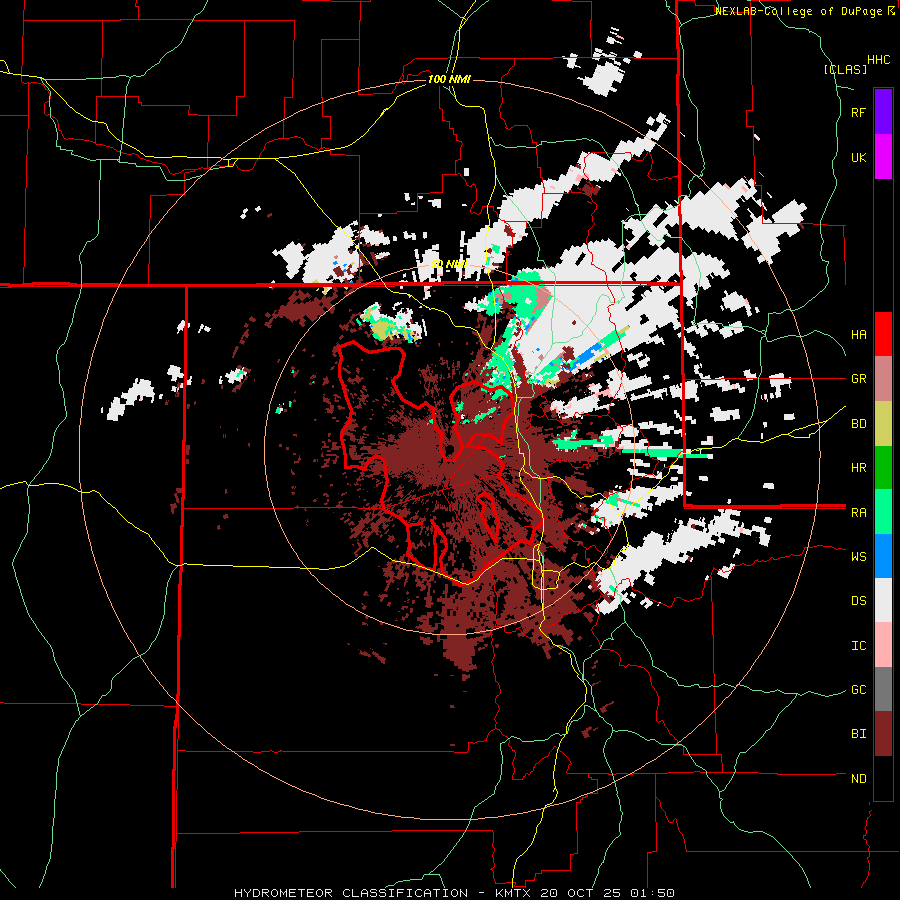
Task: Click the HA red legend swatch
Action: [x=883, y=334]
